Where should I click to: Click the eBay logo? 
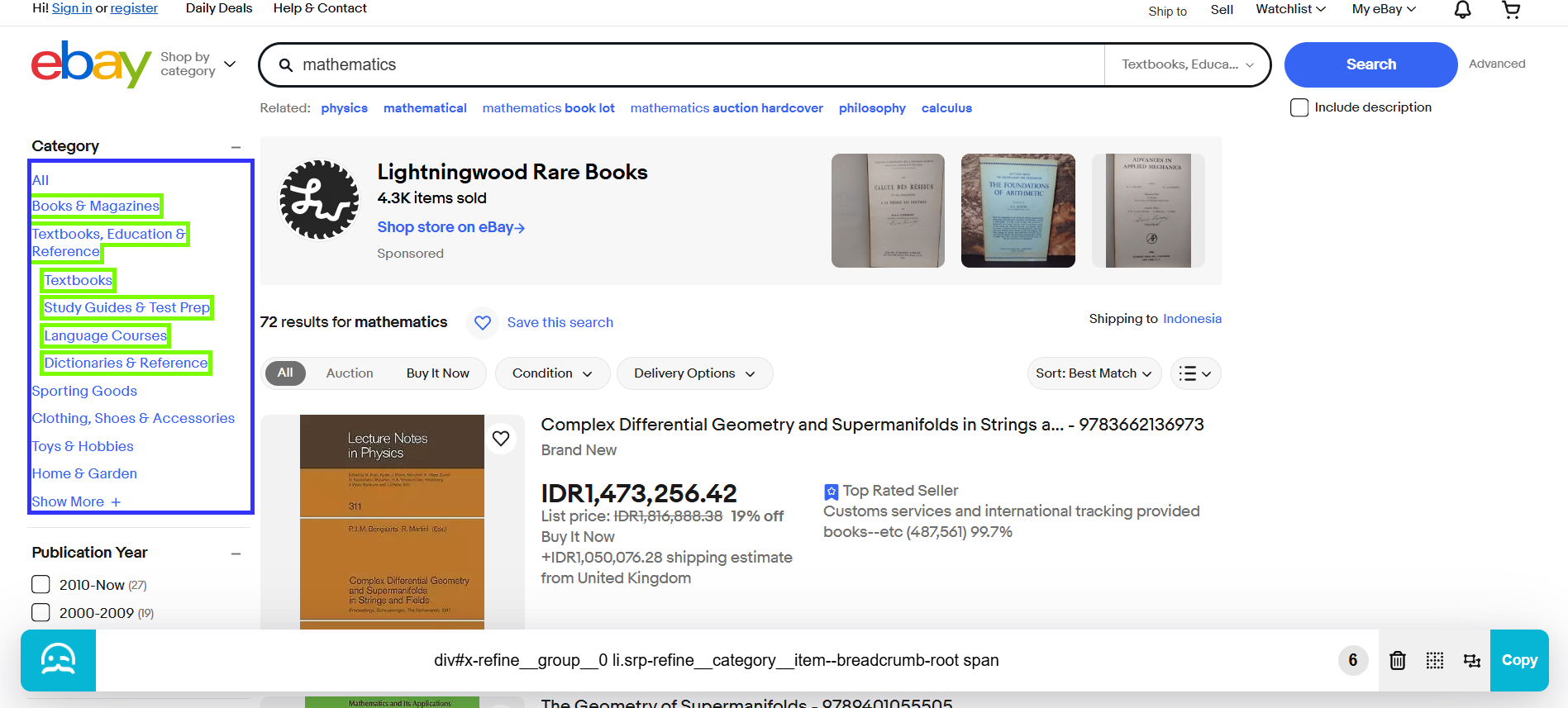coord(91,64)
